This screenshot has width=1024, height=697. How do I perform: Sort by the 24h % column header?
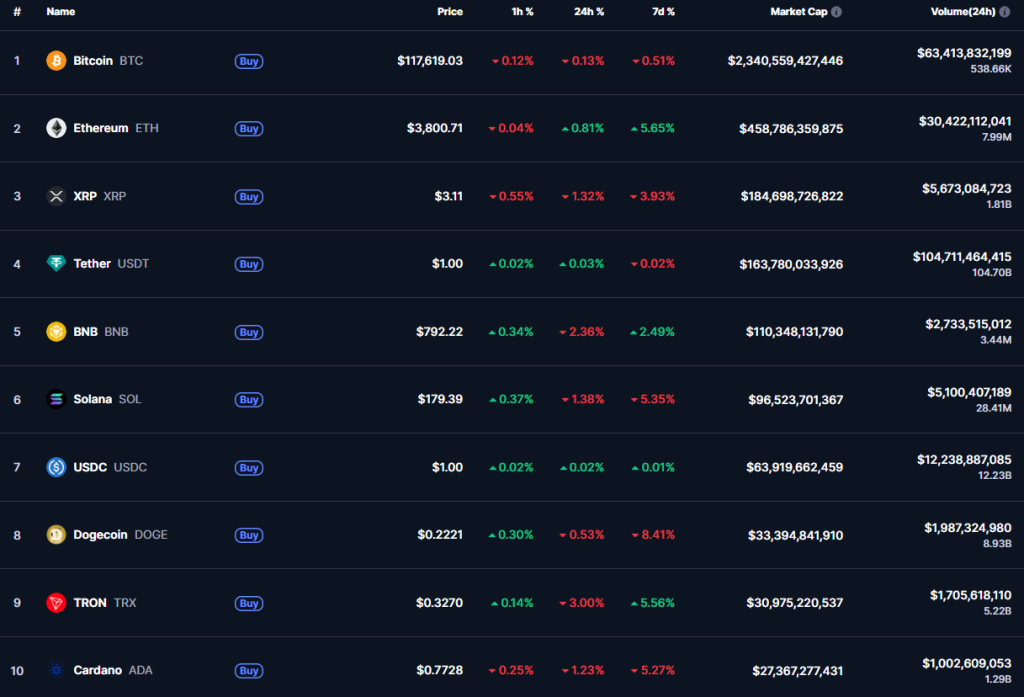(588, 12)
